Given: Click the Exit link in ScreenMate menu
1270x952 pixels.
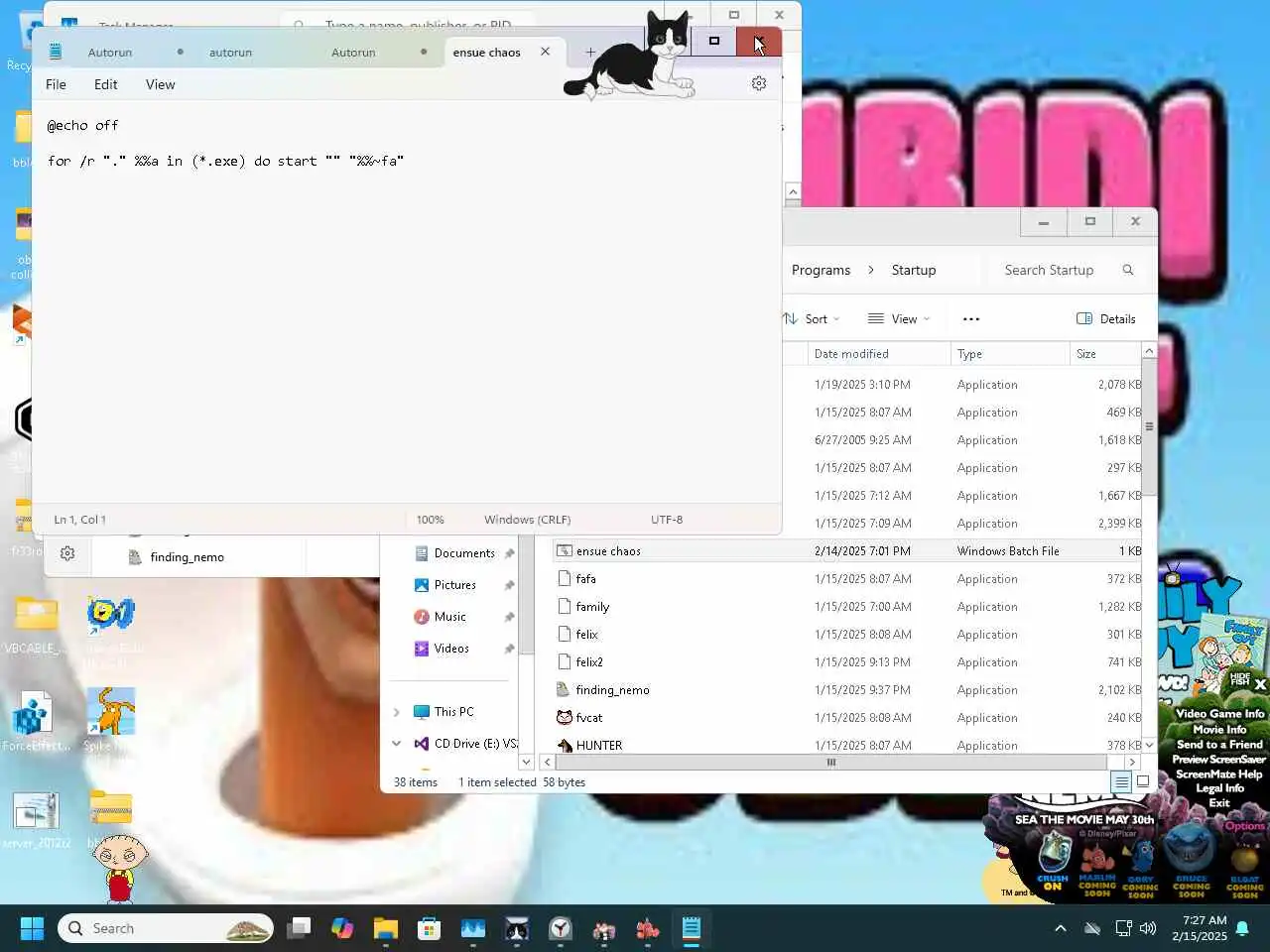Looking at the screenshot, I should tap(1219, 803).
